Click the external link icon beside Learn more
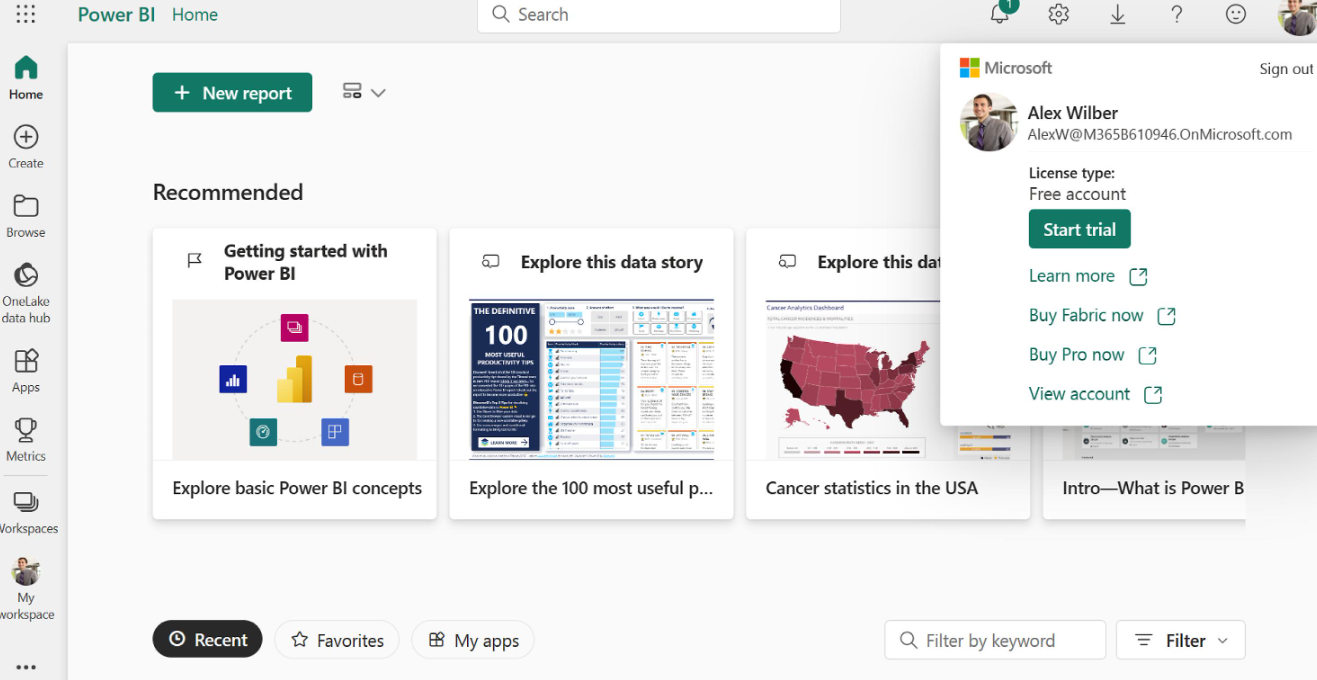 pos(1138,276)
